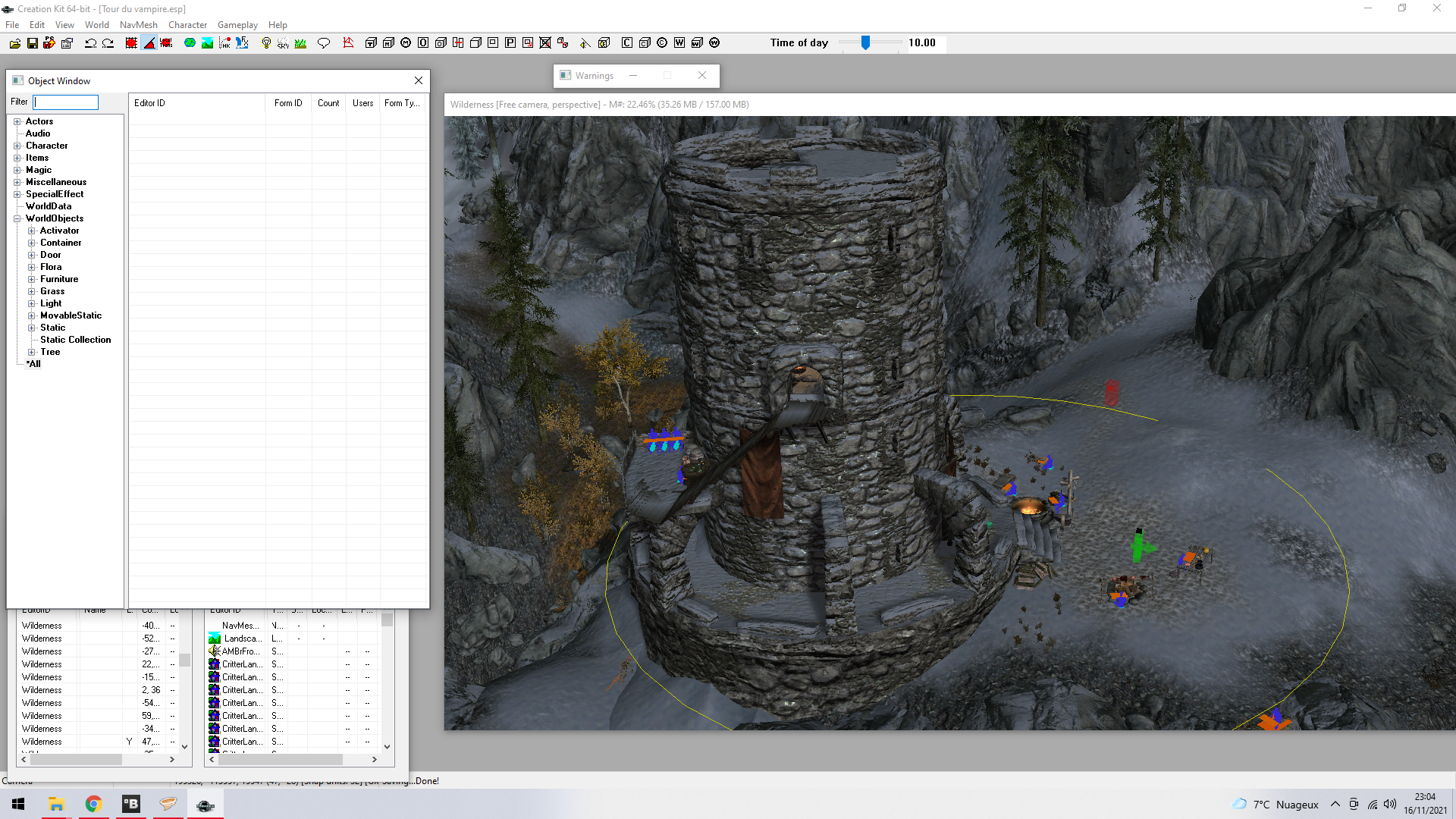The width and height of the screenshot is (1456, 819).
Task: Toggle the light bulb brightness icon
Action: click(266, 43)
